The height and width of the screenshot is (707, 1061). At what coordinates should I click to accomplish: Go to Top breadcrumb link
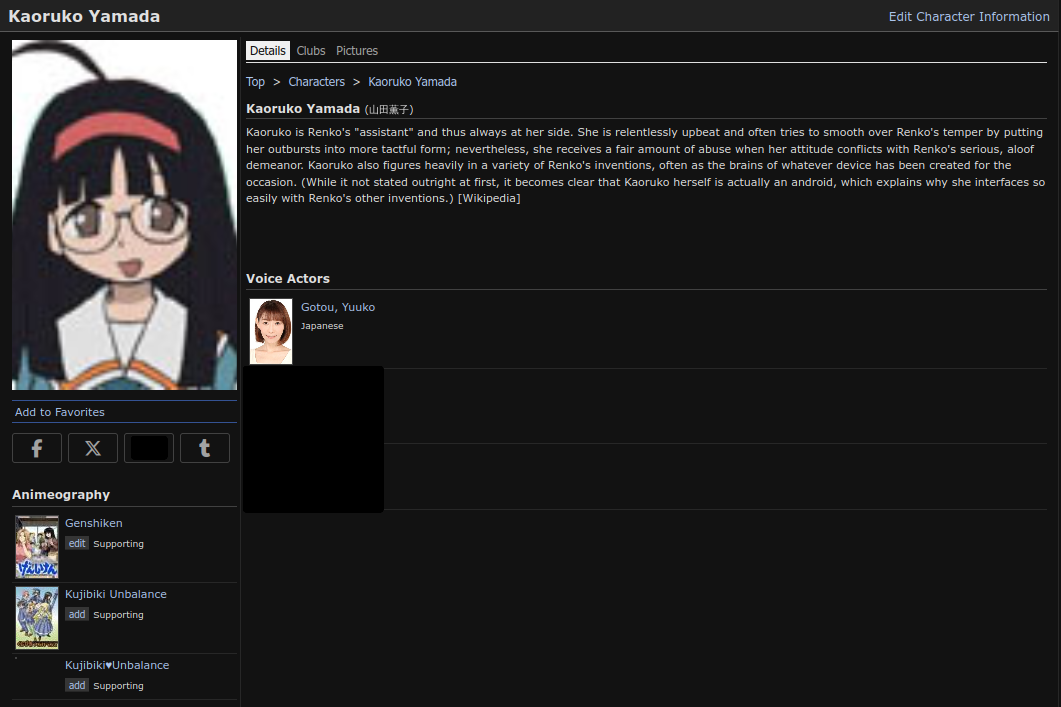(x=255, y=82)
